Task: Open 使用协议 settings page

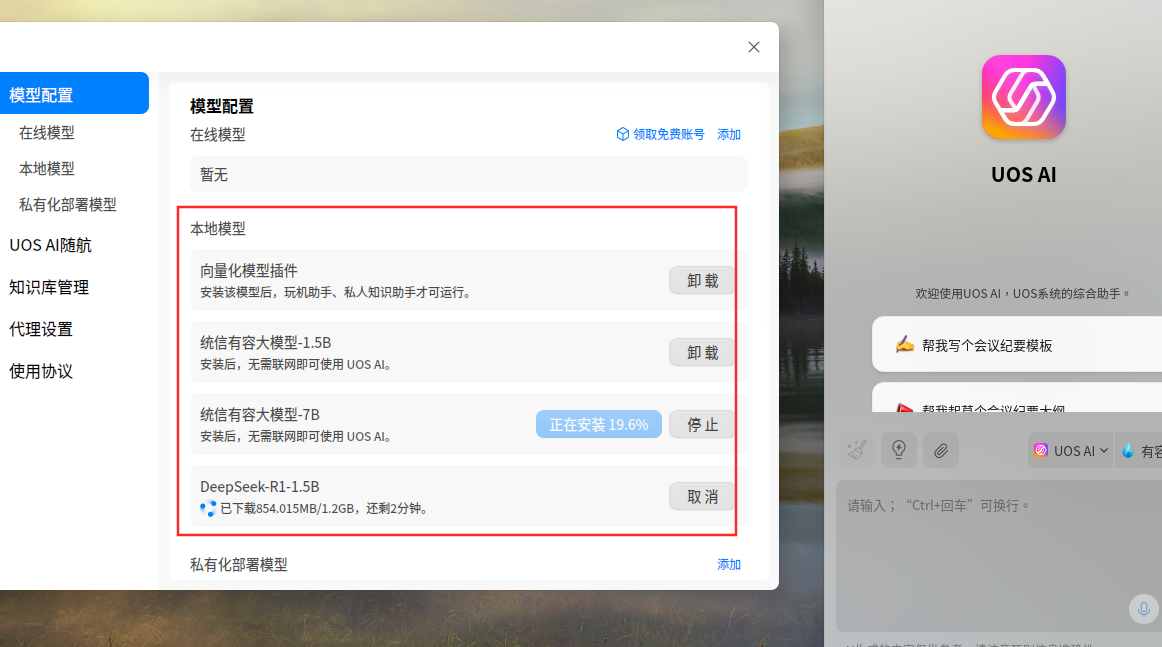Action: 41,372
